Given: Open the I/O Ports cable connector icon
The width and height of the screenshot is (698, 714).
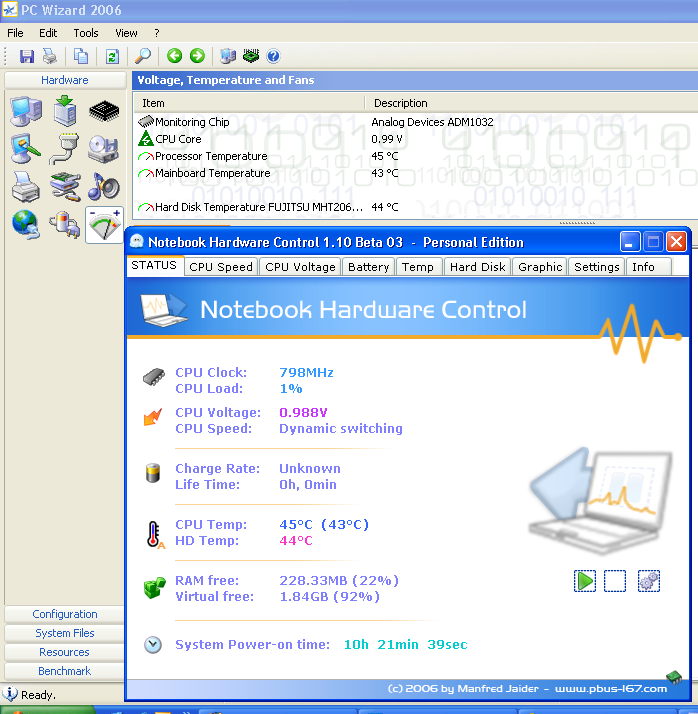Looking at the screenshot, I should click(65, 148).
